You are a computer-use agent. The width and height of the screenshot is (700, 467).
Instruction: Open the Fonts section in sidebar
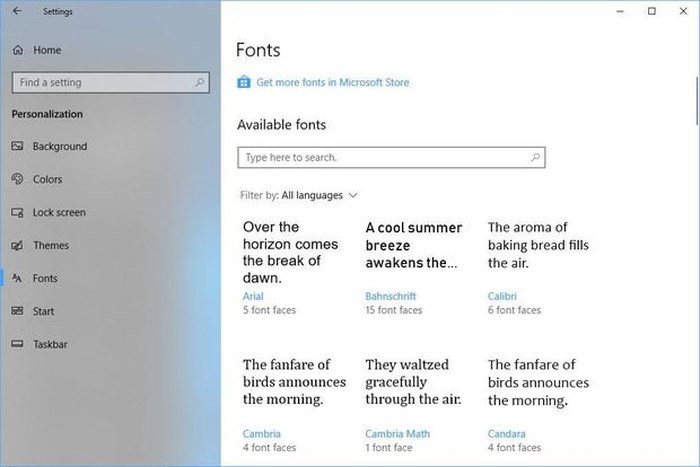pos(45,279)
